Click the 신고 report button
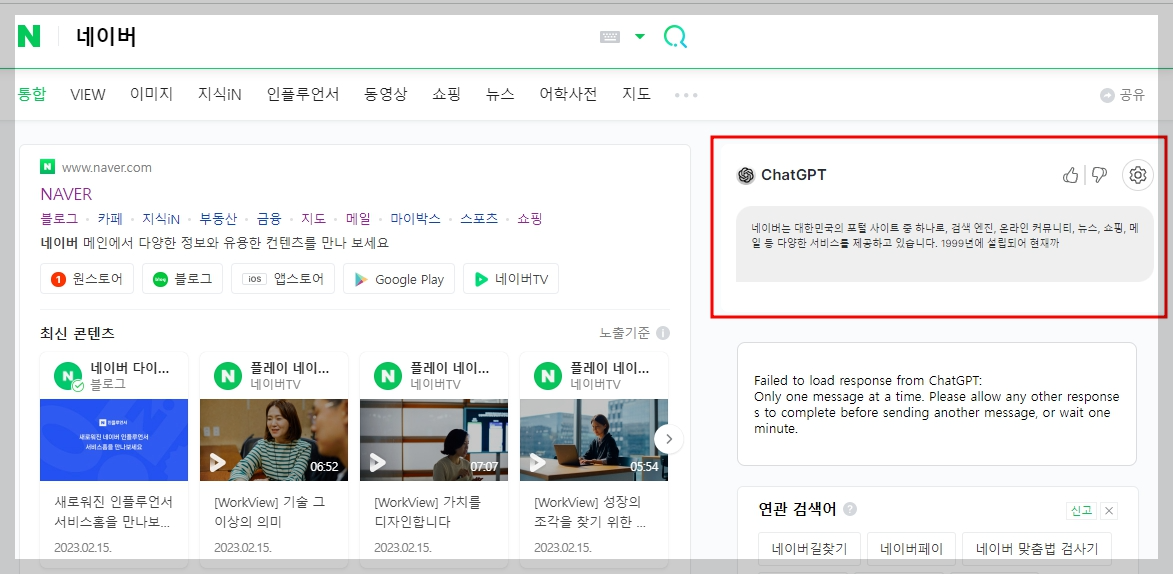1173x574 pixels. [x=1081, y=510]
